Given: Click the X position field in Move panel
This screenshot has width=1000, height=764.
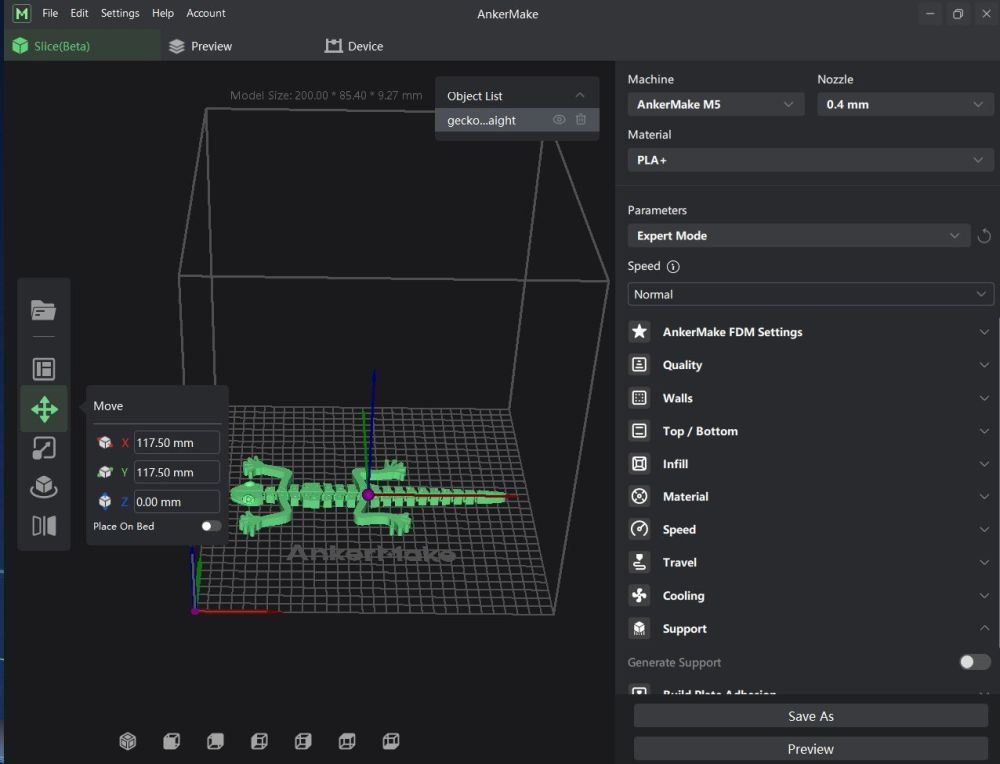Looking at the screenshot, I should pyautogui.click(x=177, y=443).
